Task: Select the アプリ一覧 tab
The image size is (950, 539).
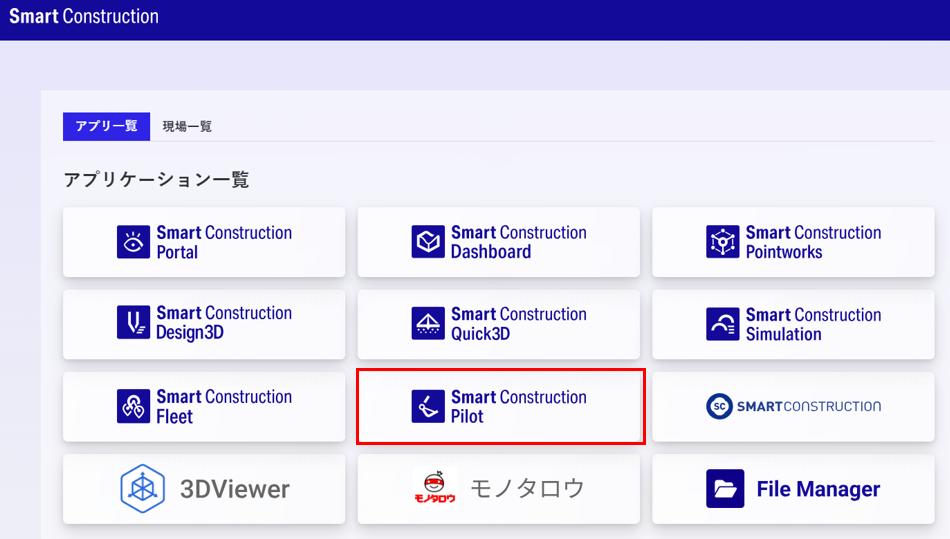Action: coord(107,127)
